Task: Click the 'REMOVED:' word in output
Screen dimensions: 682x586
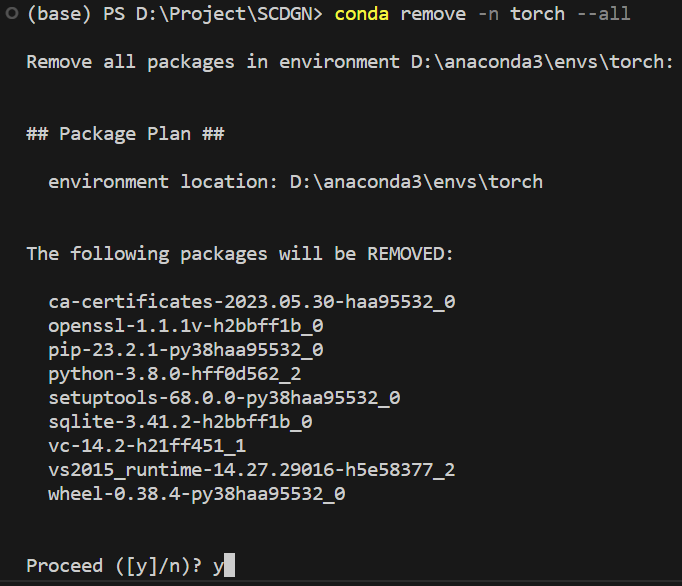Action: [410, 254]
